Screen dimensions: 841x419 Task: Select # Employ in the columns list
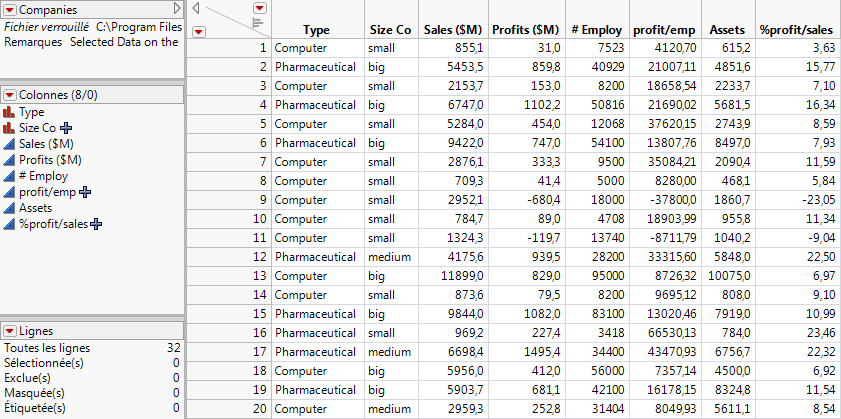[43, 176]
